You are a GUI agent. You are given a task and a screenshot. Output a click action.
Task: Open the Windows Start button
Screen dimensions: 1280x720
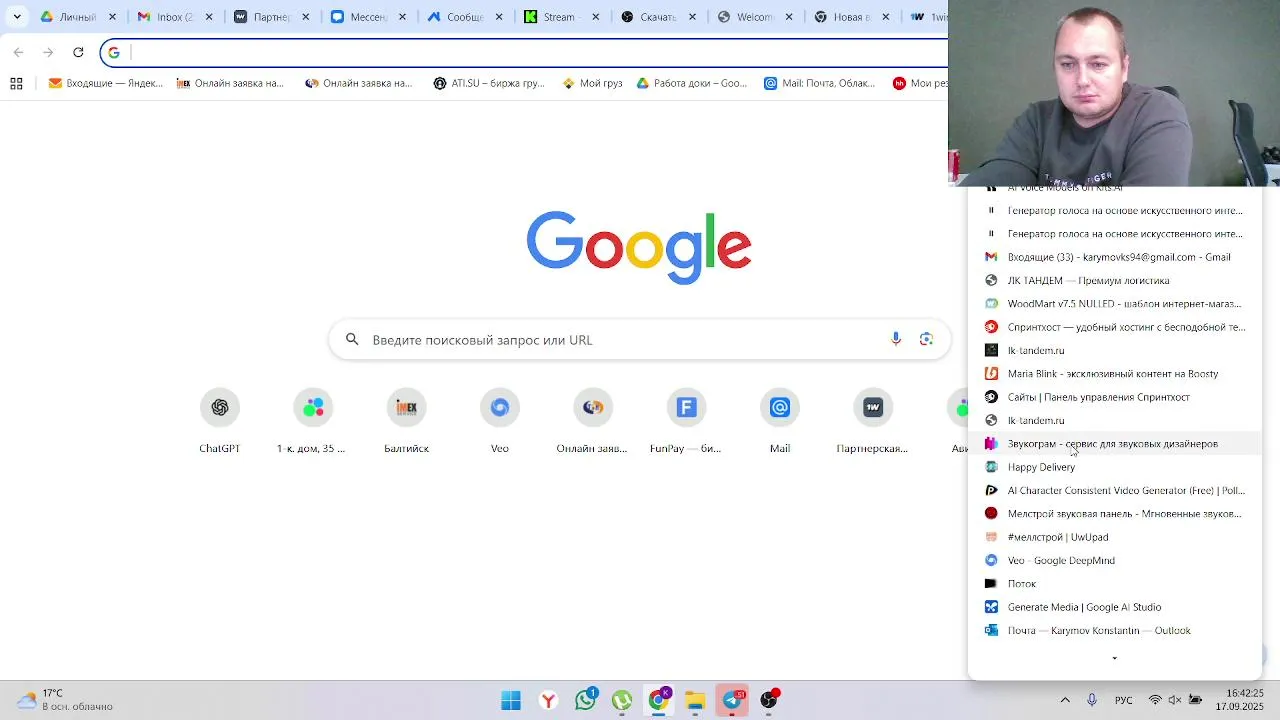coord(511,700)
